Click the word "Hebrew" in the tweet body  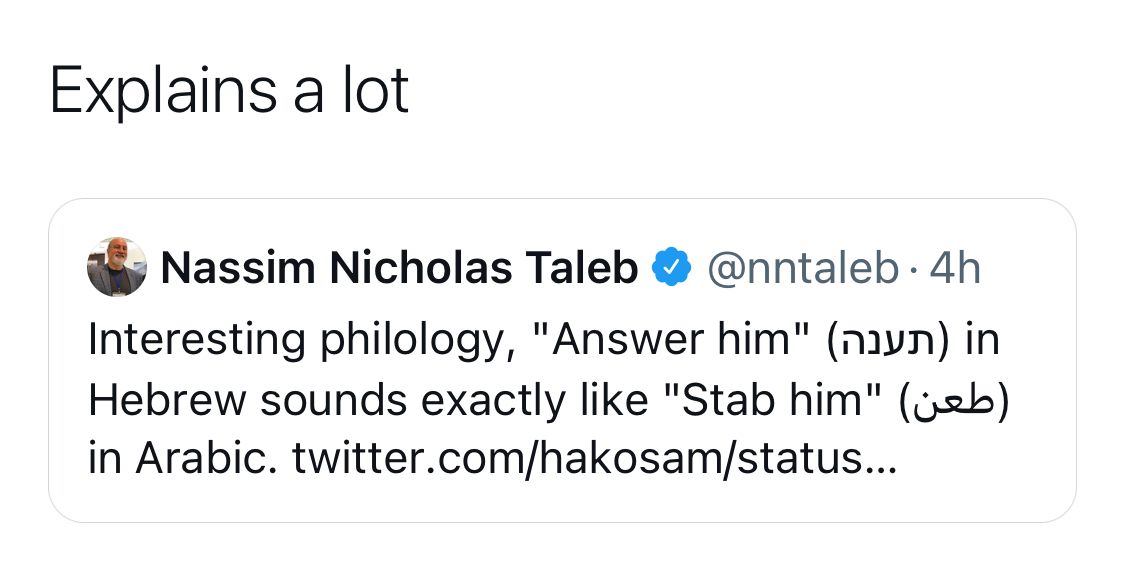point(166,400)
